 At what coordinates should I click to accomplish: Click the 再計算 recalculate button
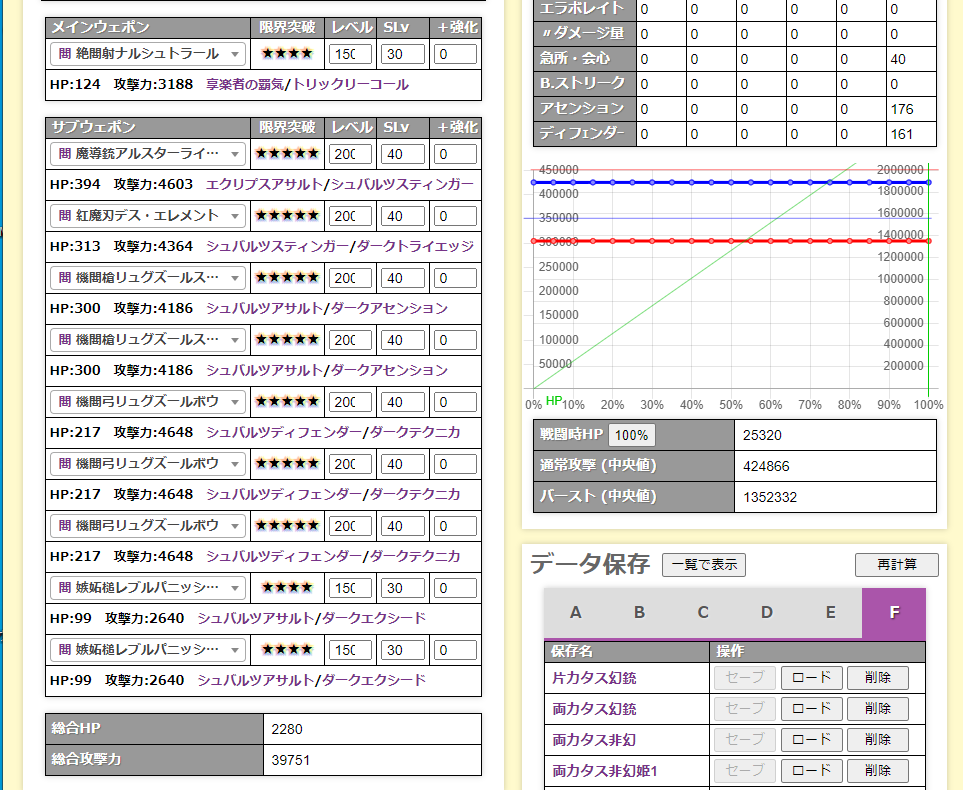click(x=897, y=565)
